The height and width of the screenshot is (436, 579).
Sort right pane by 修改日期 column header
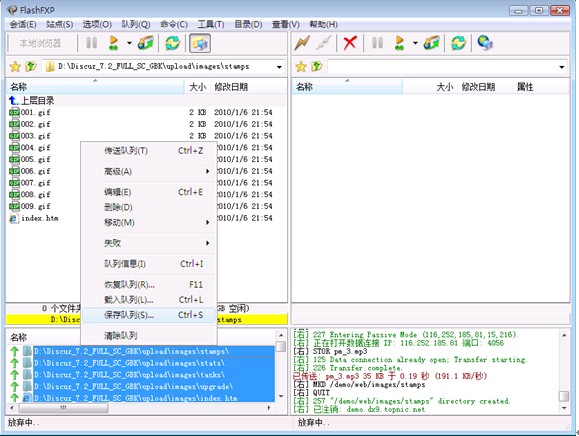(478, 87)
